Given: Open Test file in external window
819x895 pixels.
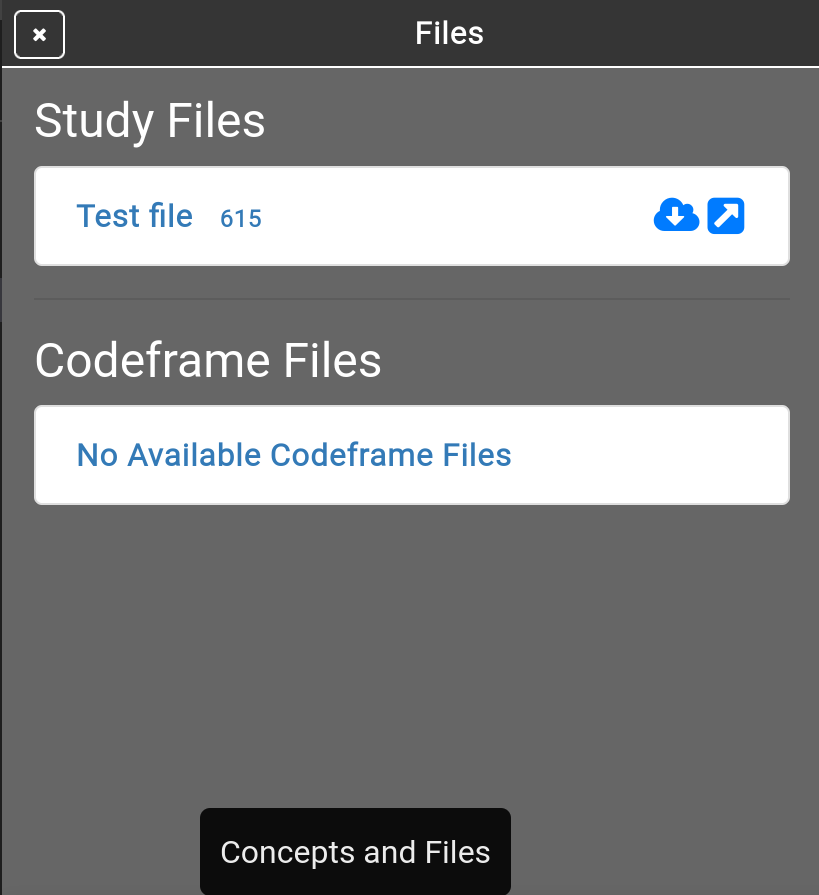Looking at the screenshot, I should point(726,215).
